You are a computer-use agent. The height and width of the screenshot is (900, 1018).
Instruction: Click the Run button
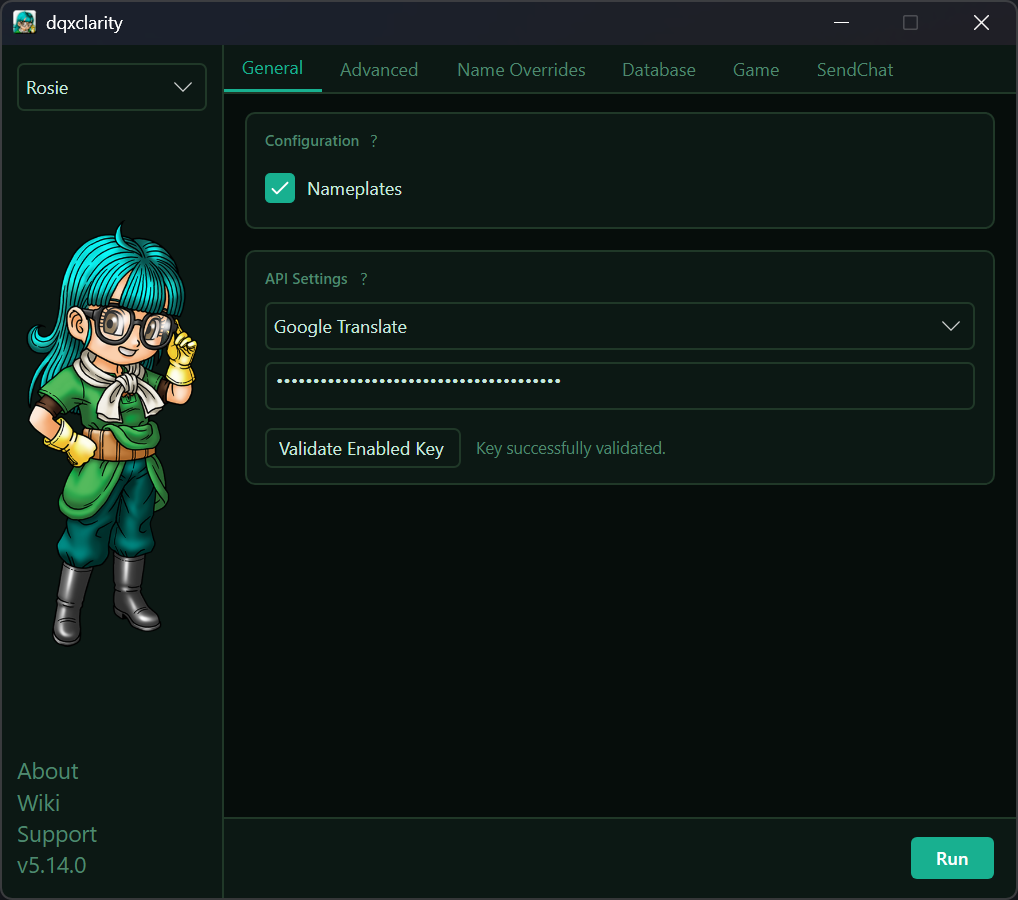952,858
